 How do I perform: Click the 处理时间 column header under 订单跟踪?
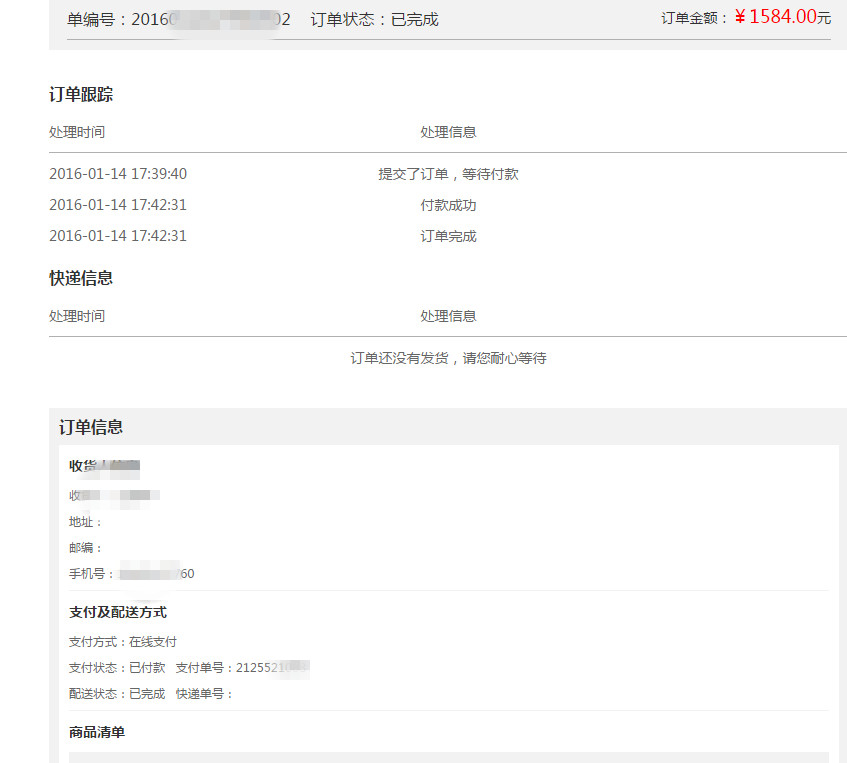coord(77,132)
